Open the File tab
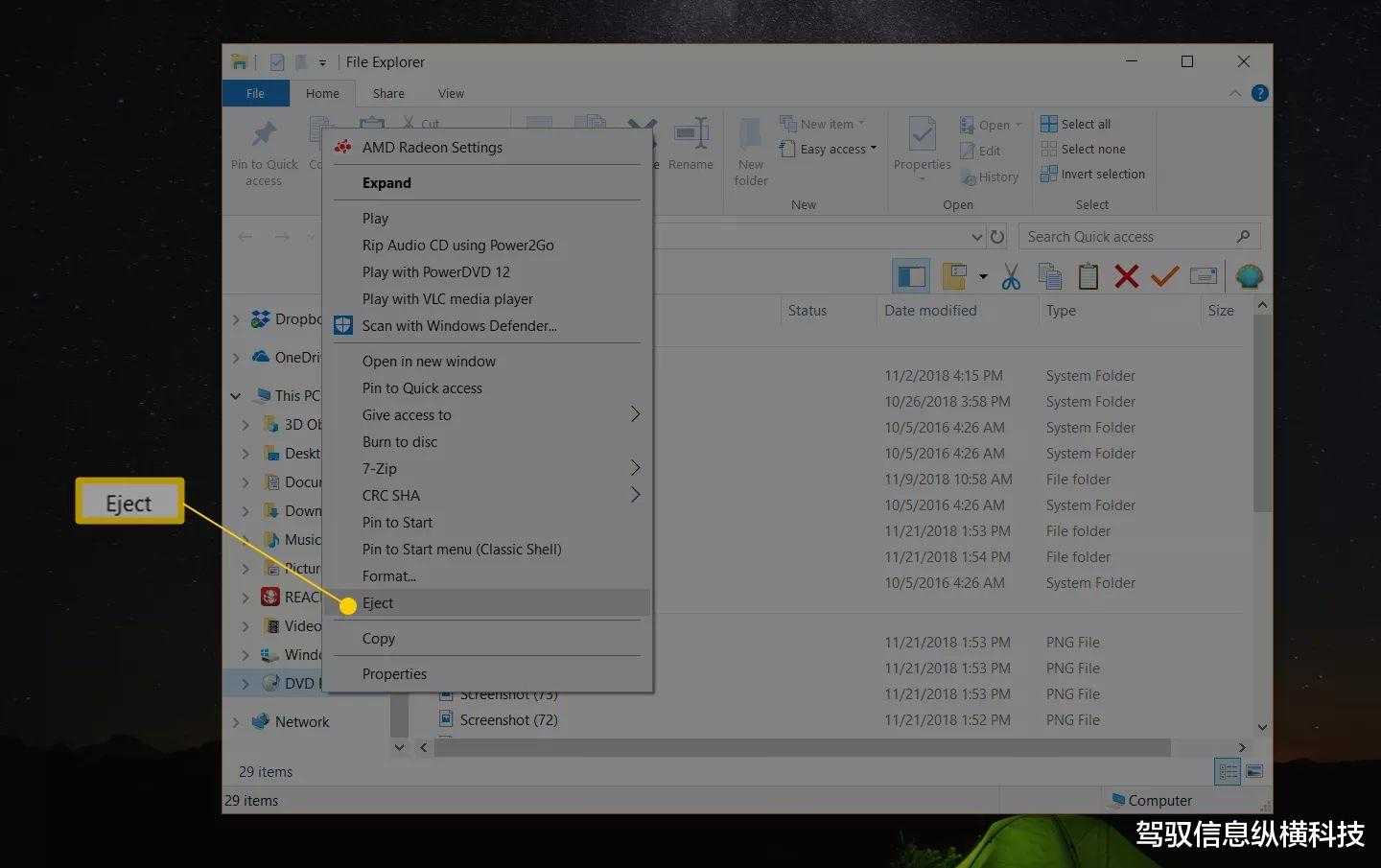This screenshot has width=1381, height=868. pos(255,93)
